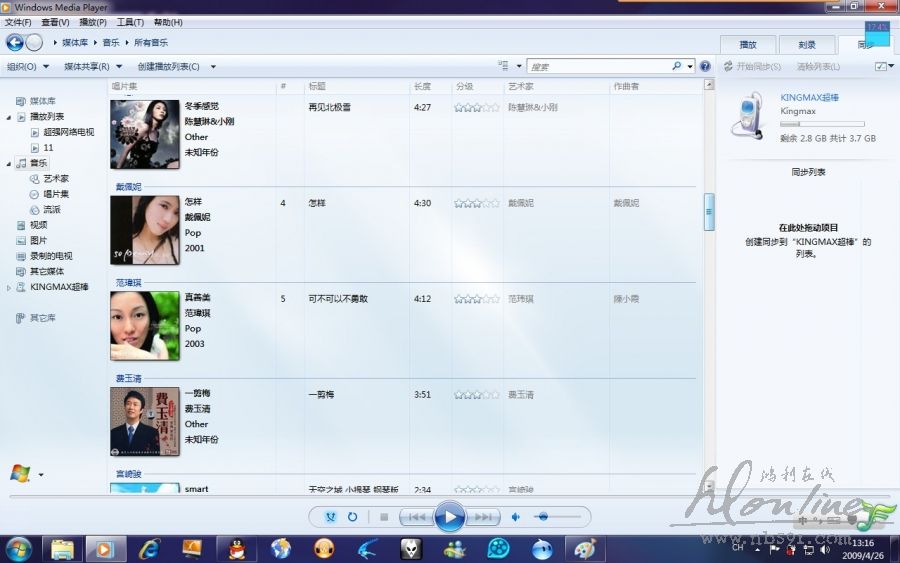
Task: Click the Stop playback icon
Action: tap(384, 517)
